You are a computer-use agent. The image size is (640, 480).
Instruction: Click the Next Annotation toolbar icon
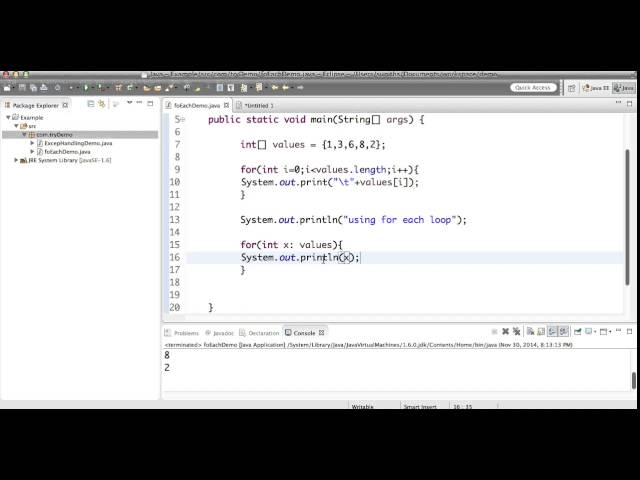[x=244, y=88]
